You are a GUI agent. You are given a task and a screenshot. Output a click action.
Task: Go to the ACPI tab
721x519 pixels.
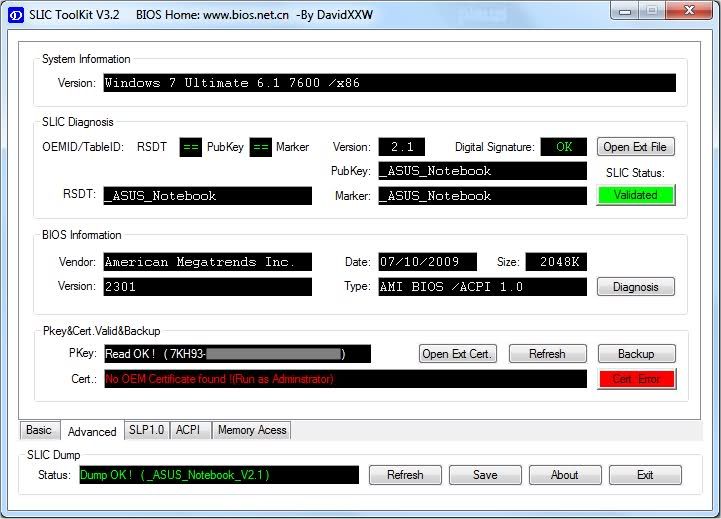coord(189,430)
